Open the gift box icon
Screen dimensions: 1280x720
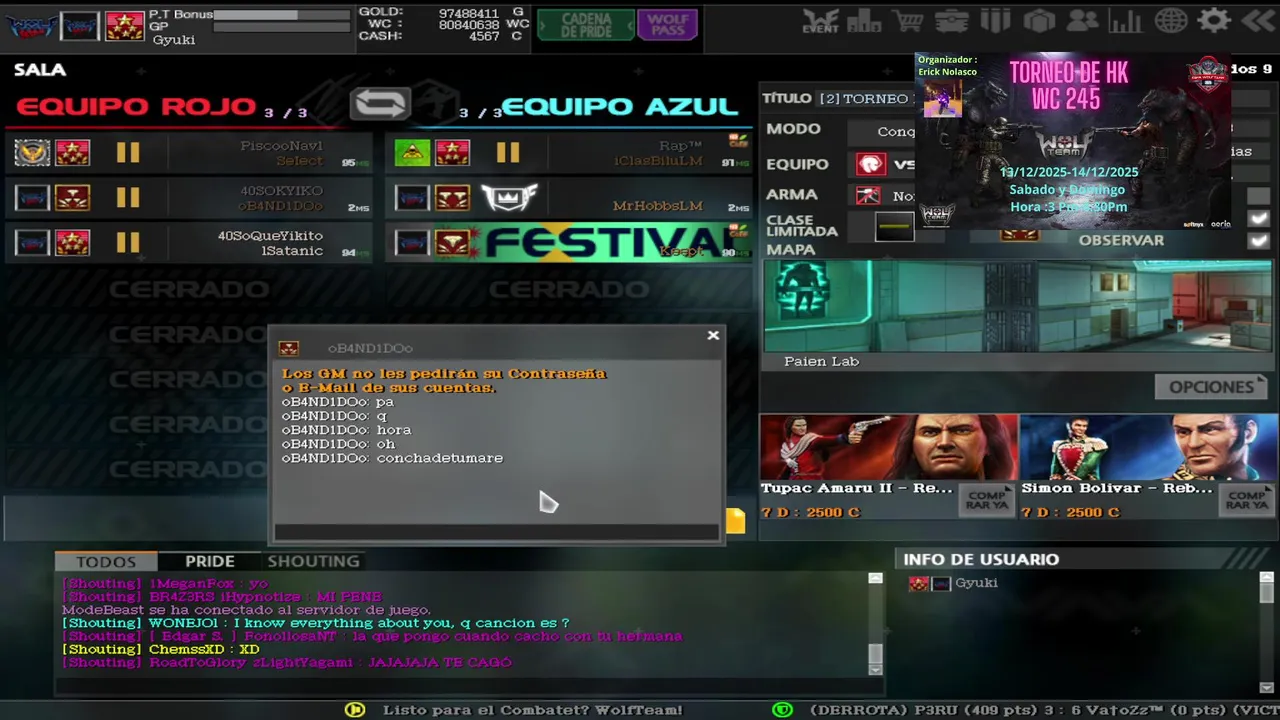1039,20
